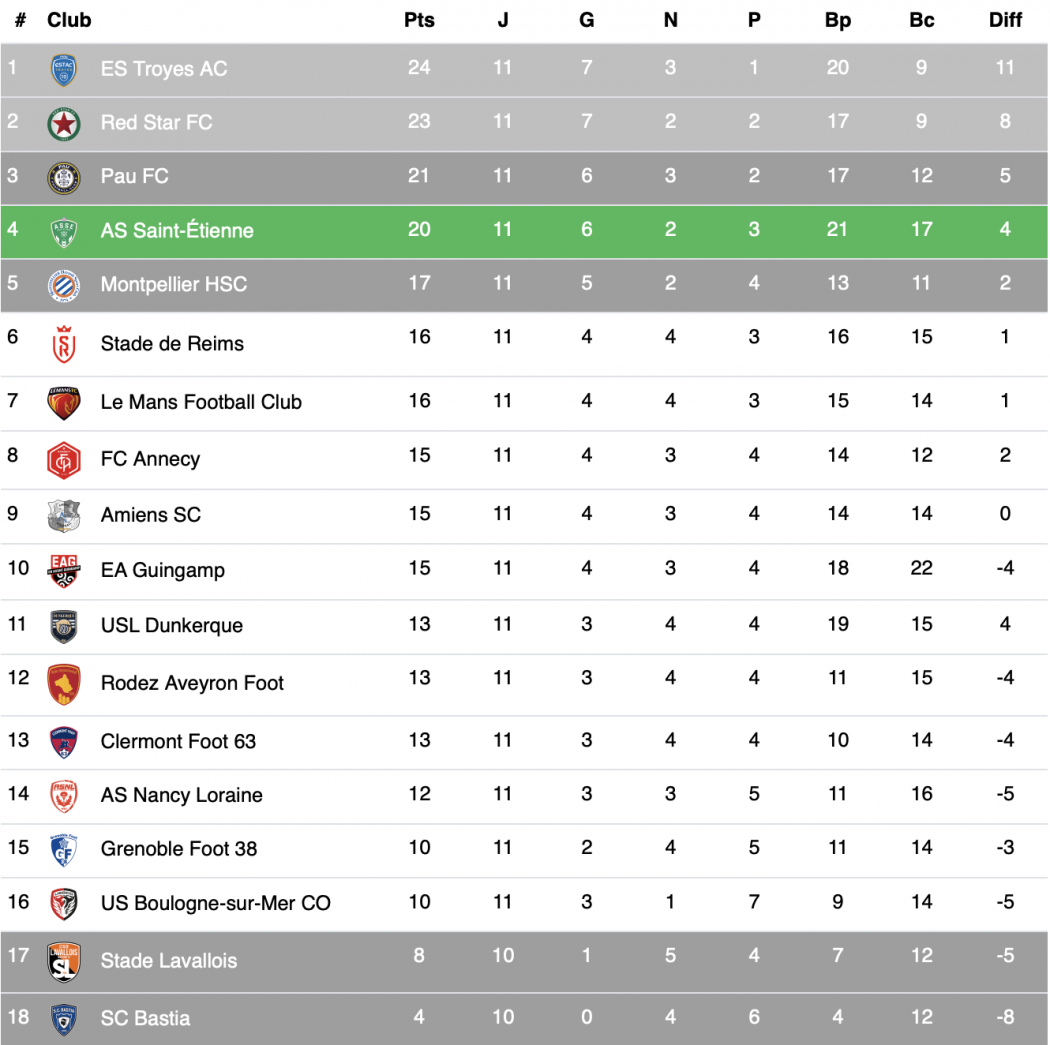Select the Grenoble Foot 38 crest
Image resolution: width=1050 pixels, height=1045 pixels.
64,850
